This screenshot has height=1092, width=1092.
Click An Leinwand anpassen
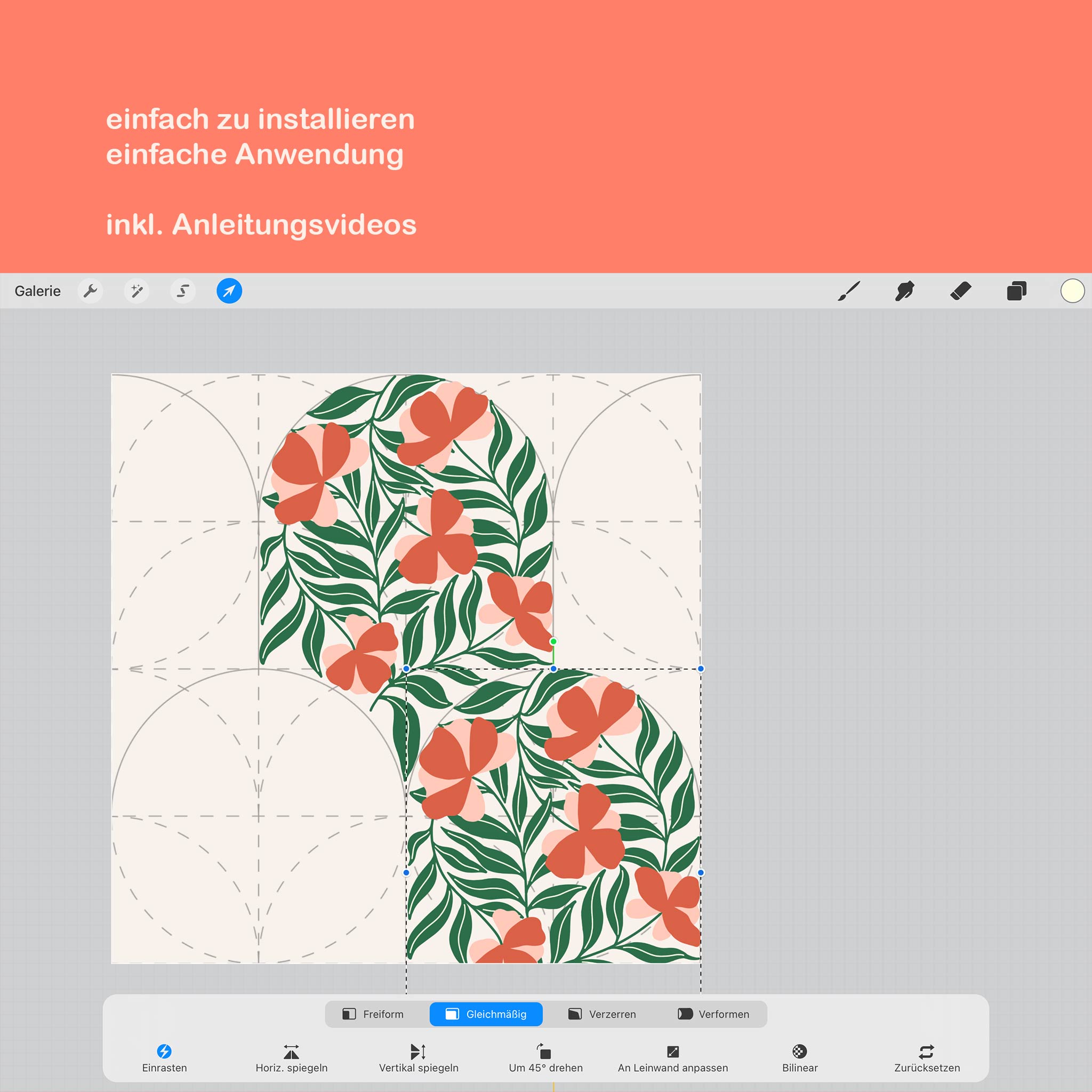pyautogui.click(x=672, y=1058)
